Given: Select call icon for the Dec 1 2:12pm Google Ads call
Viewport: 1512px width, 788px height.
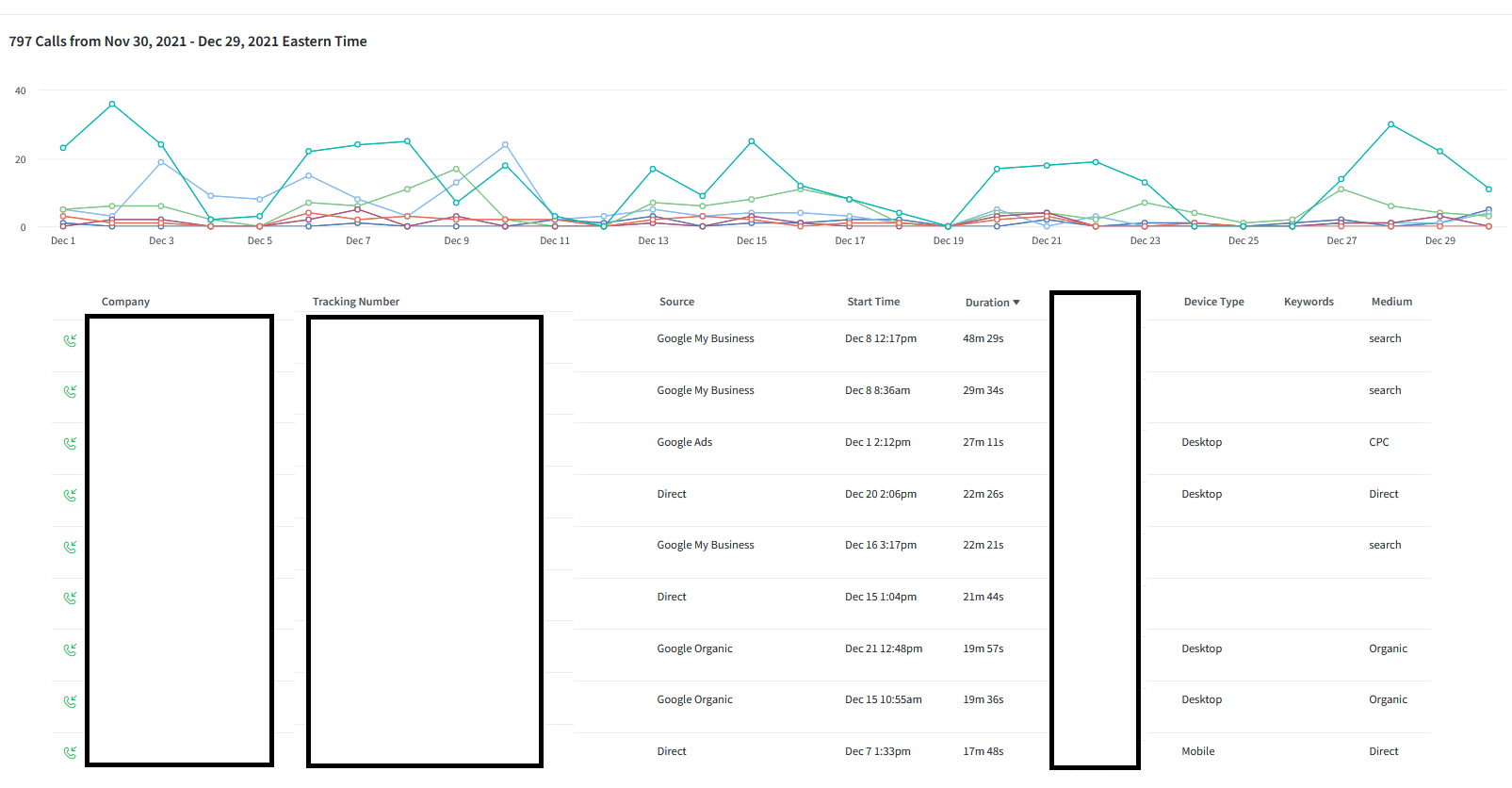Looking at the screenshot, I should pos(70,443).
